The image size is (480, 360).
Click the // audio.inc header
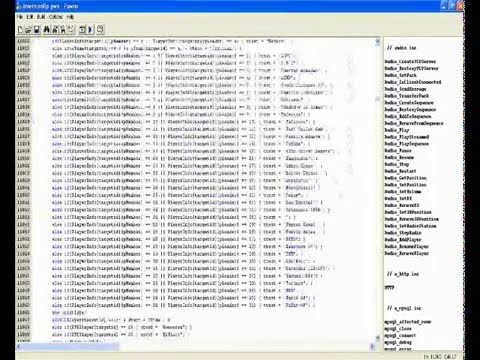tap(401, 48)
